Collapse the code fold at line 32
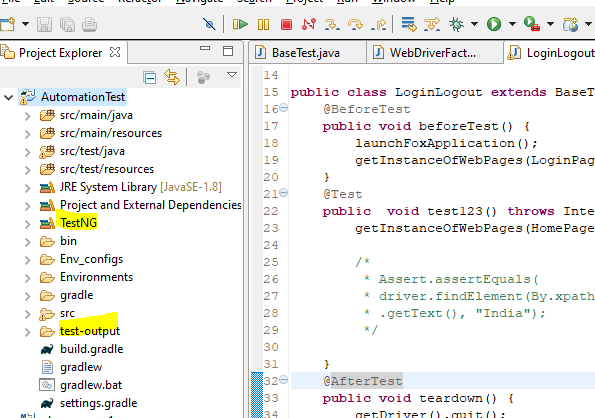 (x=283, y=380)
